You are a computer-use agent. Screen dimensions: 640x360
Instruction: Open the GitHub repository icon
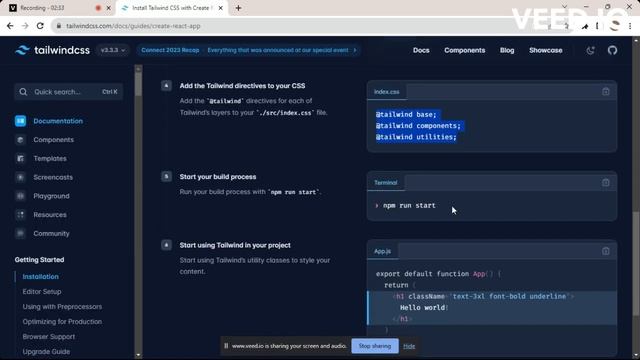612,50
